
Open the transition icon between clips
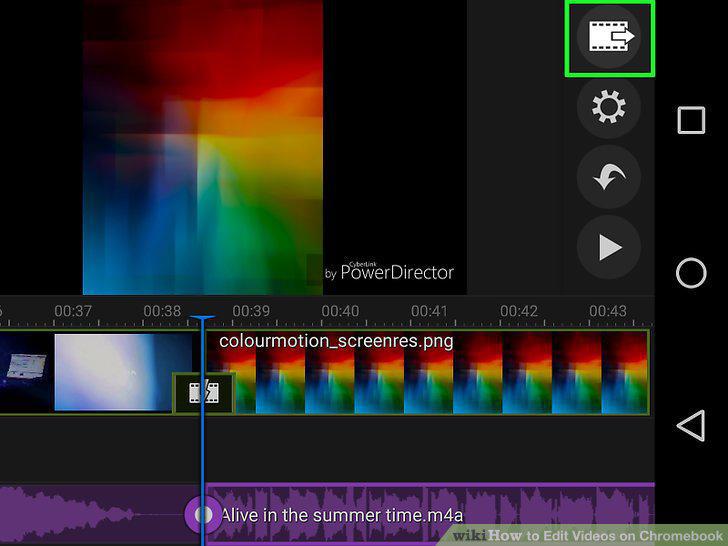[203, 393]
